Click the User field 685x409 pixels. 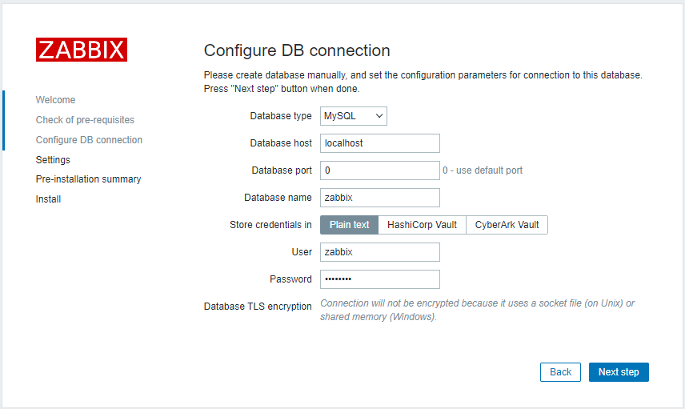click(x=380, y=252)
